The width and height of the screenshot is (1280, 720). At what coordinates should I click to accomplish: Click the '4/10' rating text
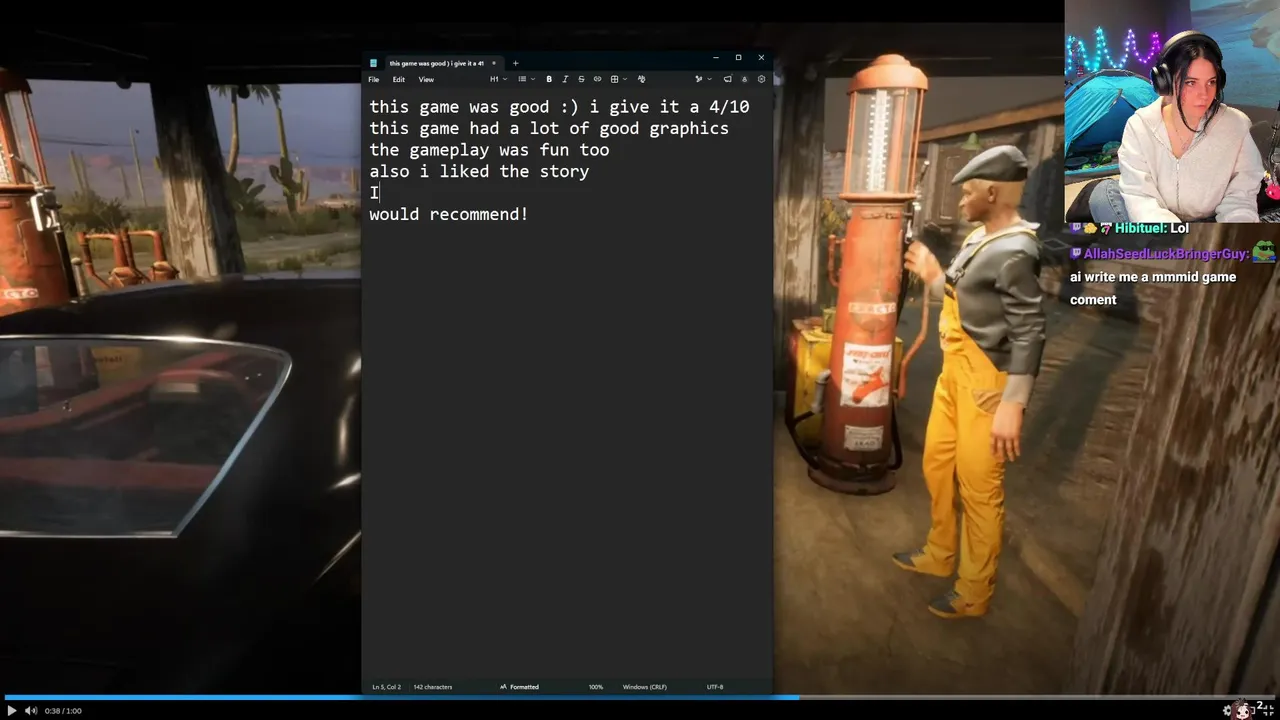[729, 107]
